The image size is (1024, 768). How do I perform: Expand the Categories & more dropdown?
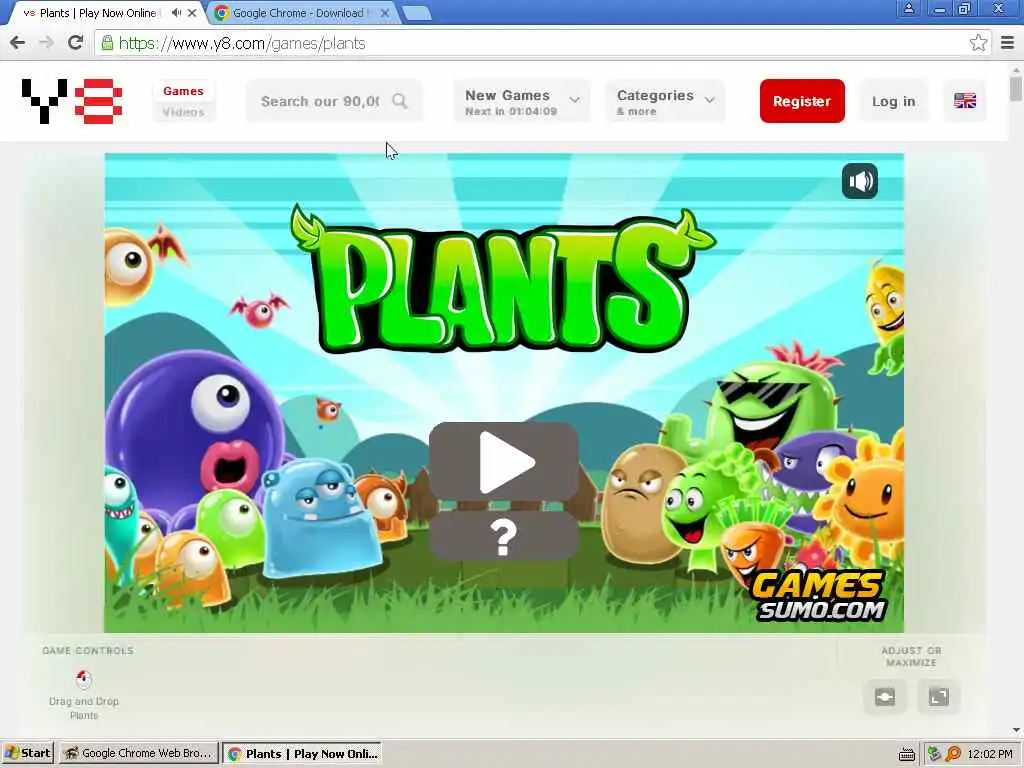click(x=665, y=101)
